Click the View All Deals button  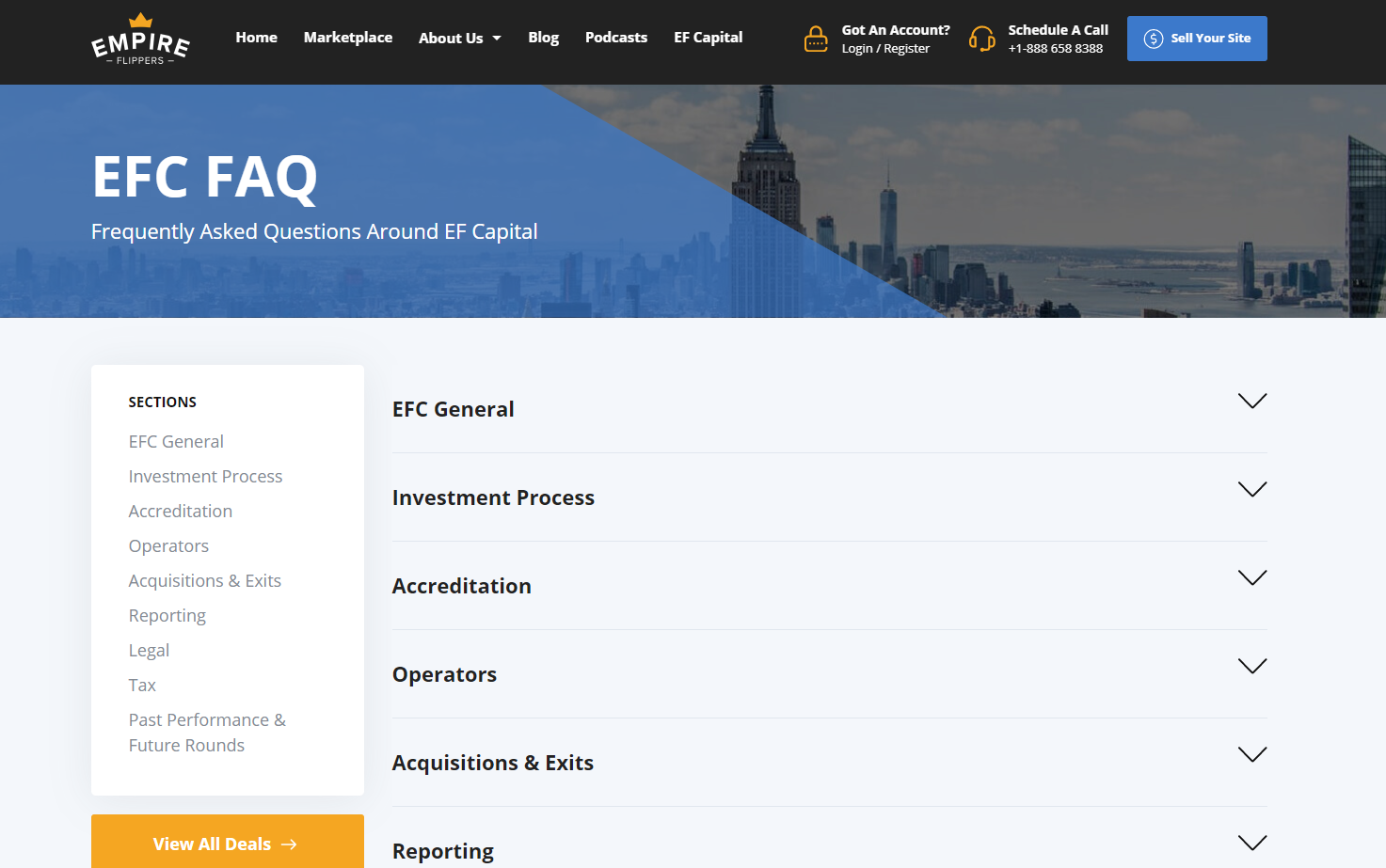point(228,842)
